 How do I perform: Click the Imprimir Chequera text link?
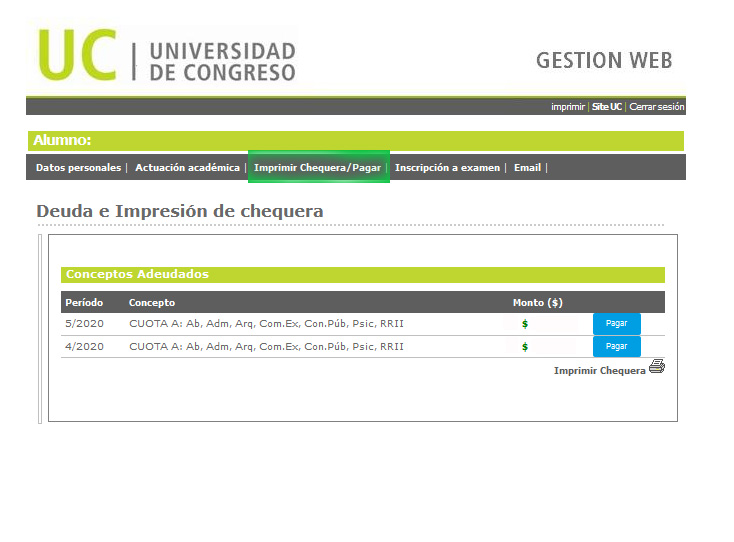coord(600,371)
